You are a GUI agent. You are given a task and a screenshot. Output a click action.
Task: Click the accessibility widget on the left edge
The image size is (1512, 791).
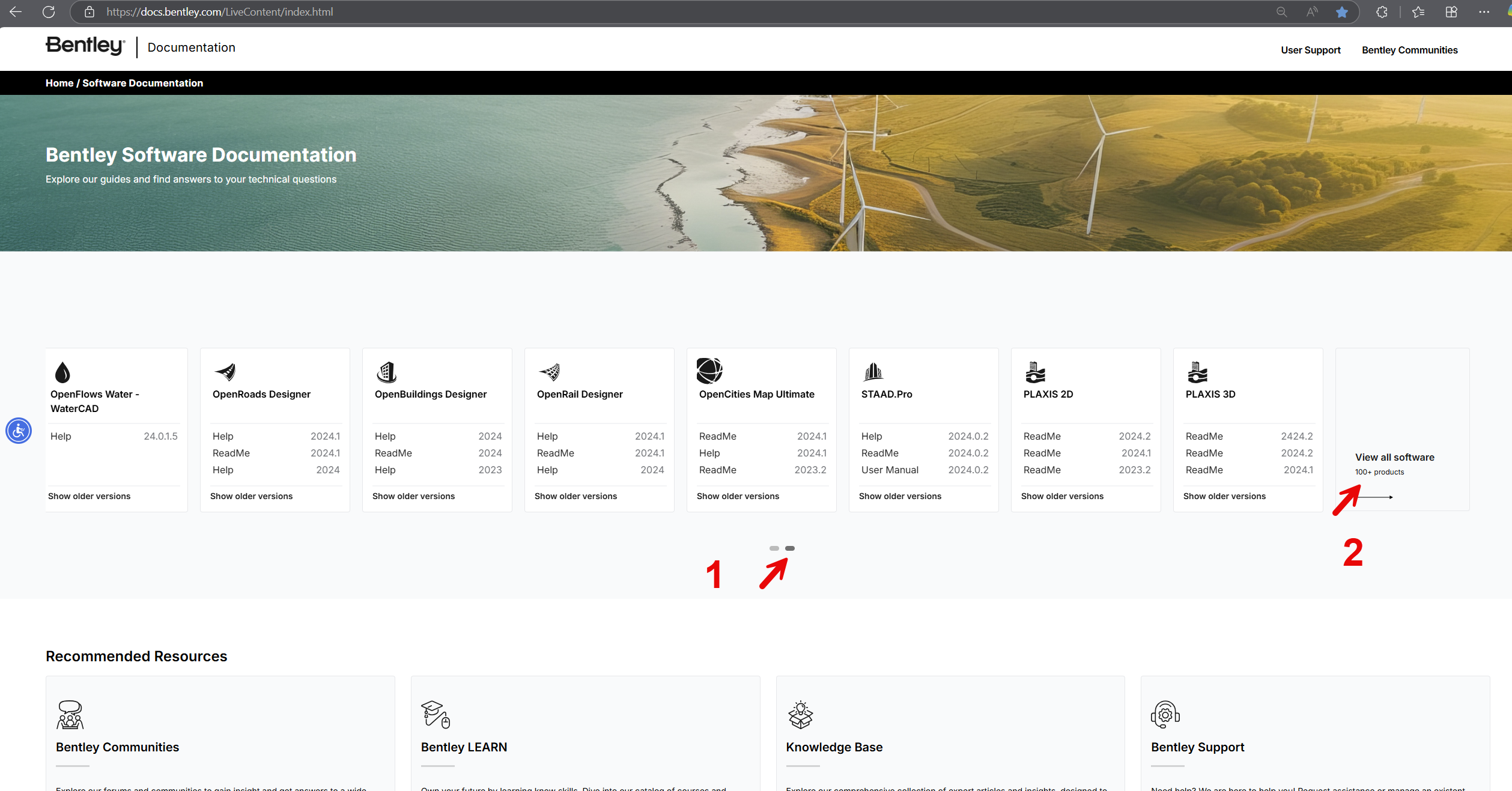click(19, 430)
